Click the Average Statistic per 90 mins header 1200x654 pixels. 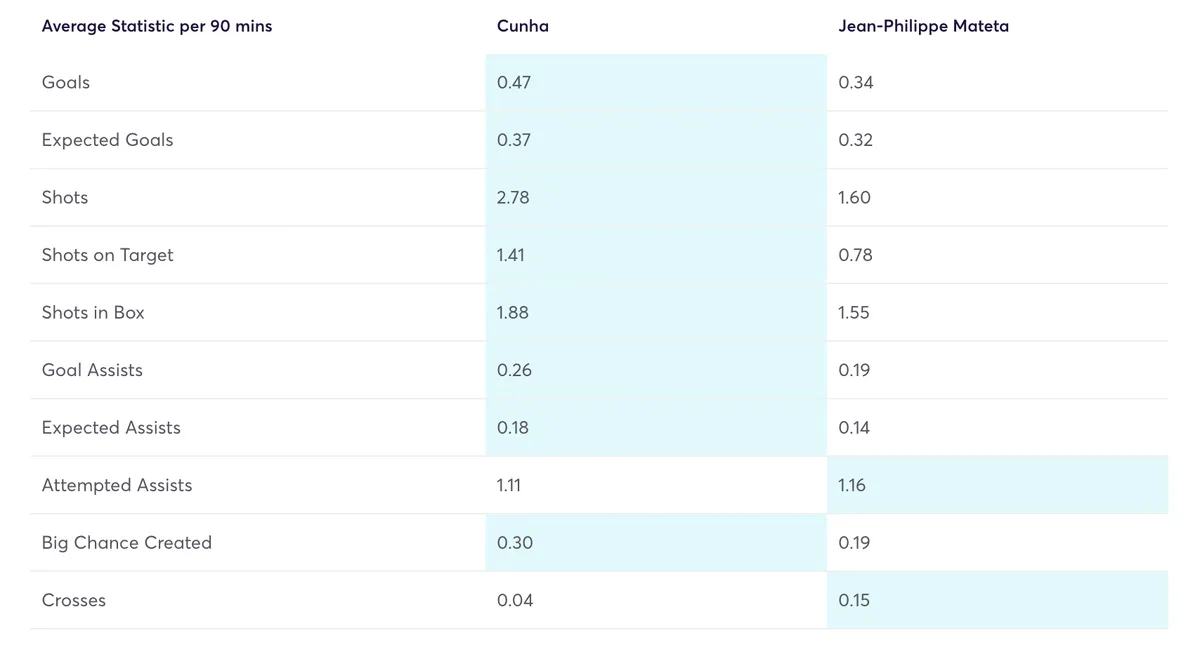[x=157, y=26]
